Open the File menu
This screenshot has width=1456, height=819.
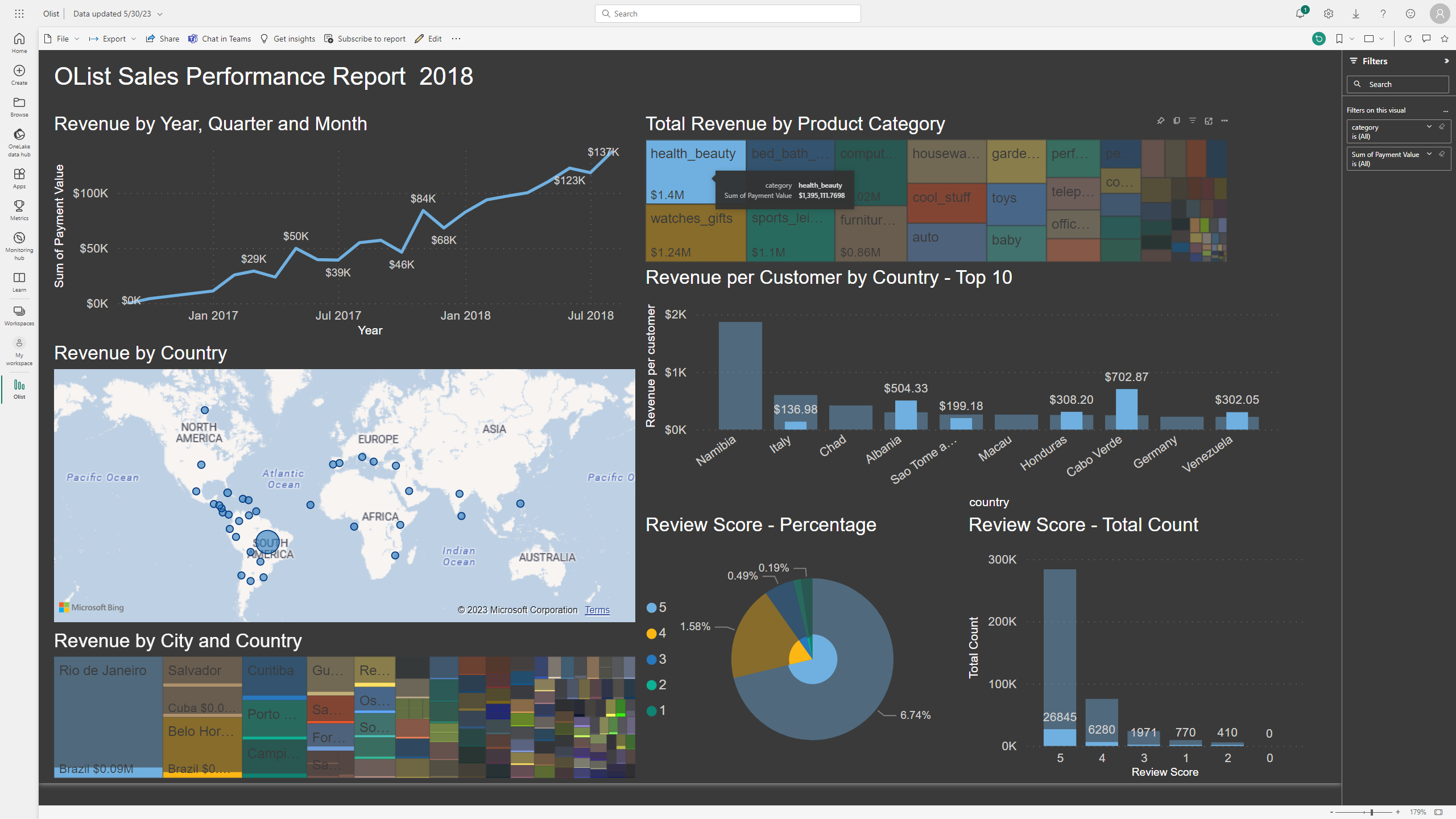pyautogui.click(x=62, y=39)
